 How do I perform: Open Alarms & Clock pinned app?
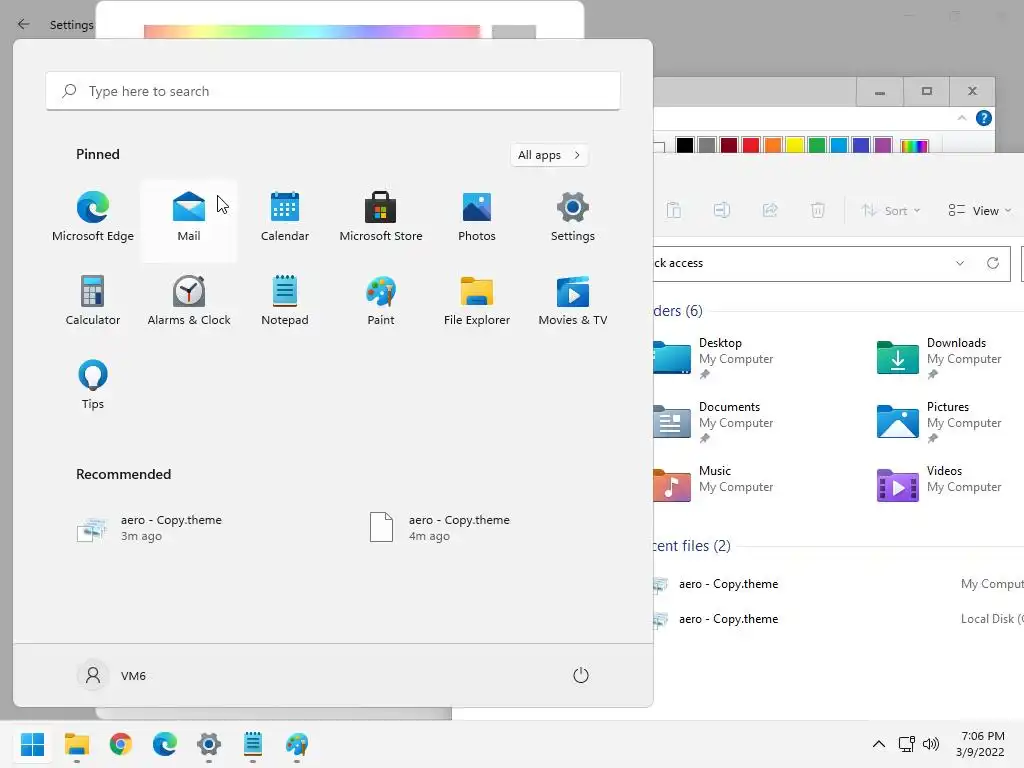pyautogui.click(x=189, y=301)
